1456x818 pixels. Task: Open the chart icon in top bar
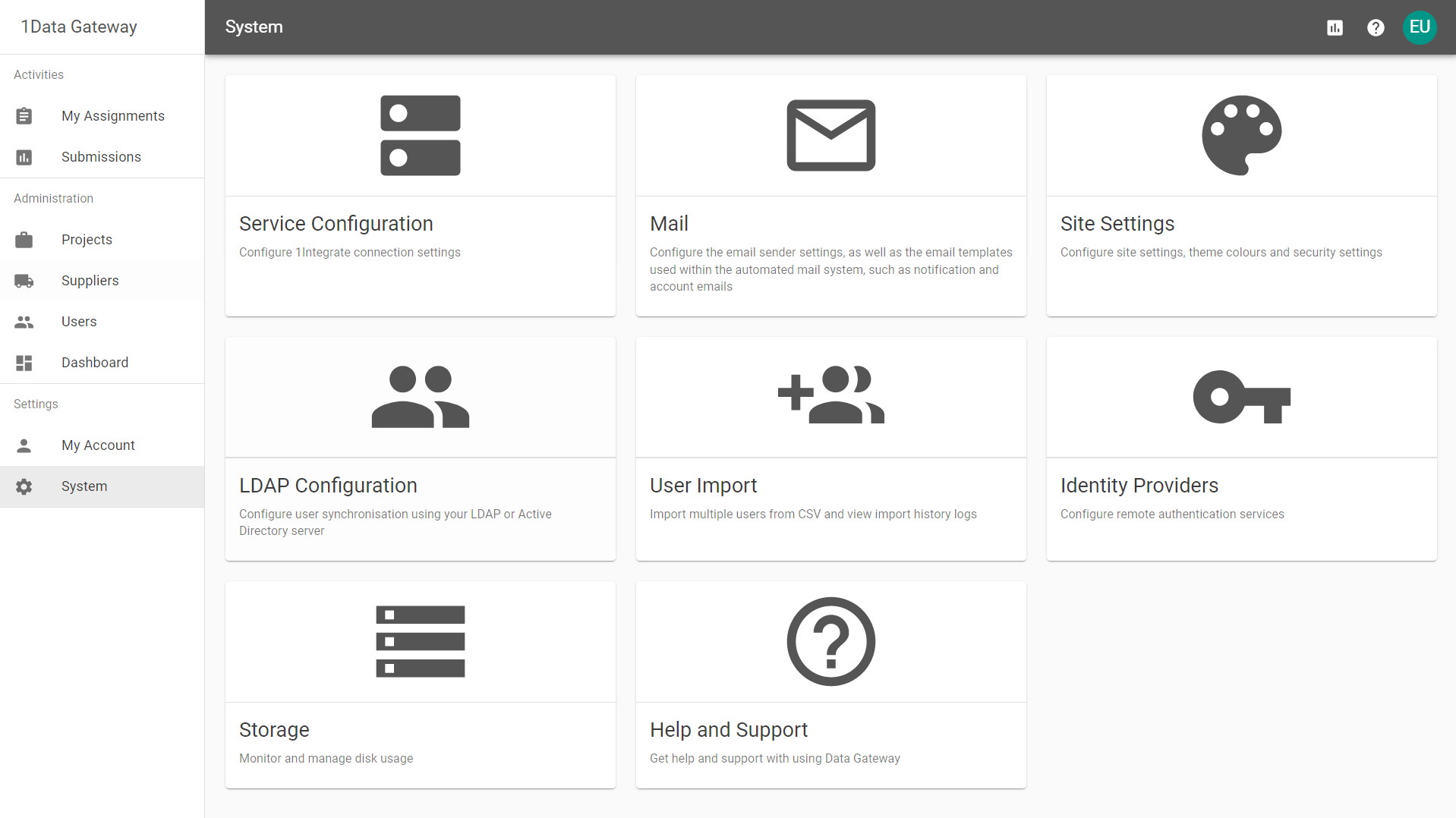(1335, 28)
